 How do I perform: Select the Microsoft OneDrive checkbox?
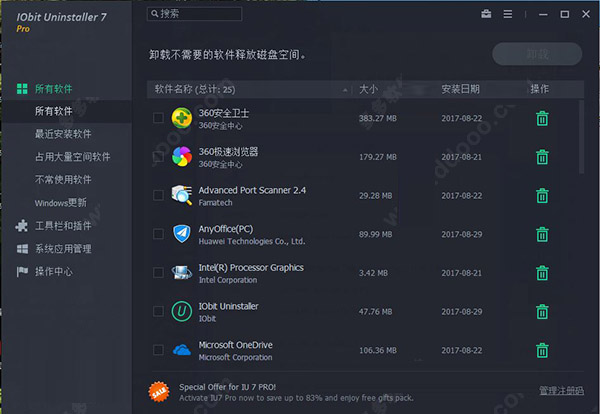click(x=158, y=350)
